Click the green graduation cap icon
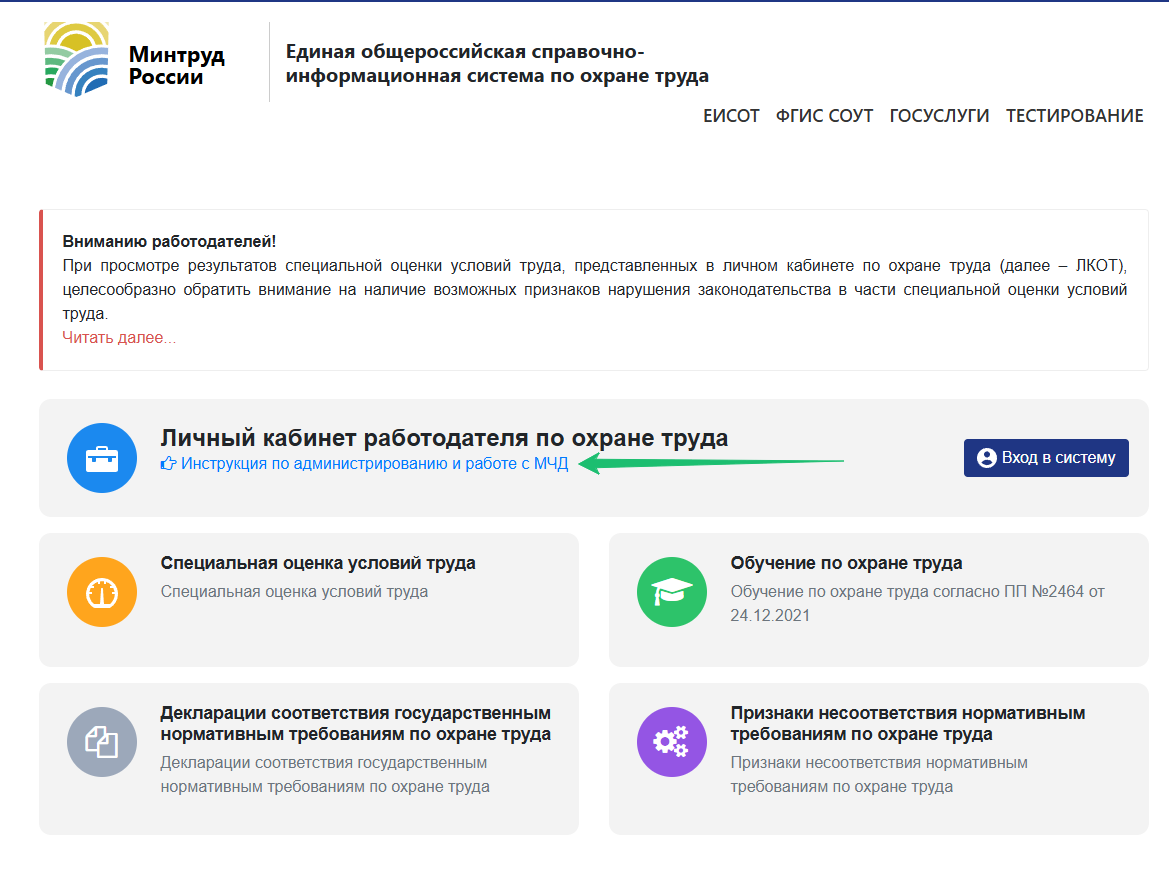1169x888 pixels. [671, 593]
